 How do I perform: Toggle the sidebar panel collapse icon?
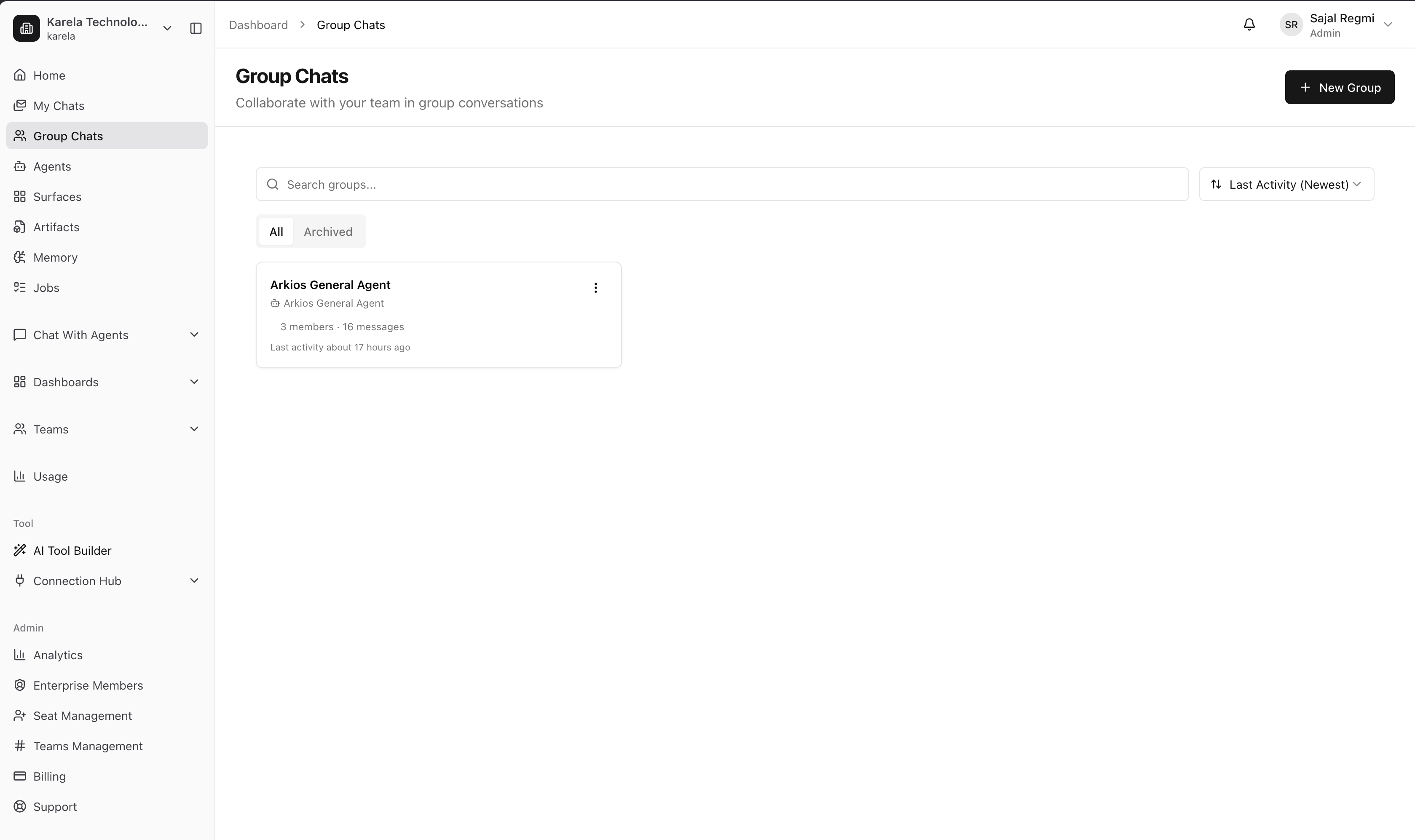pyautogui.click(x=196, y=28)
